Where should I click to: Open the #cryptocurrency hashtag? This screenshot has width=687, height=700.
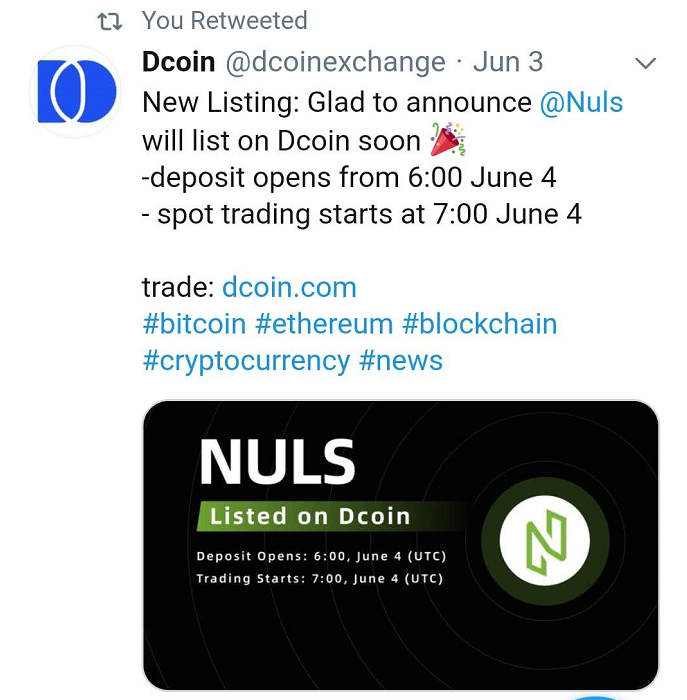[x=246, y=361]
